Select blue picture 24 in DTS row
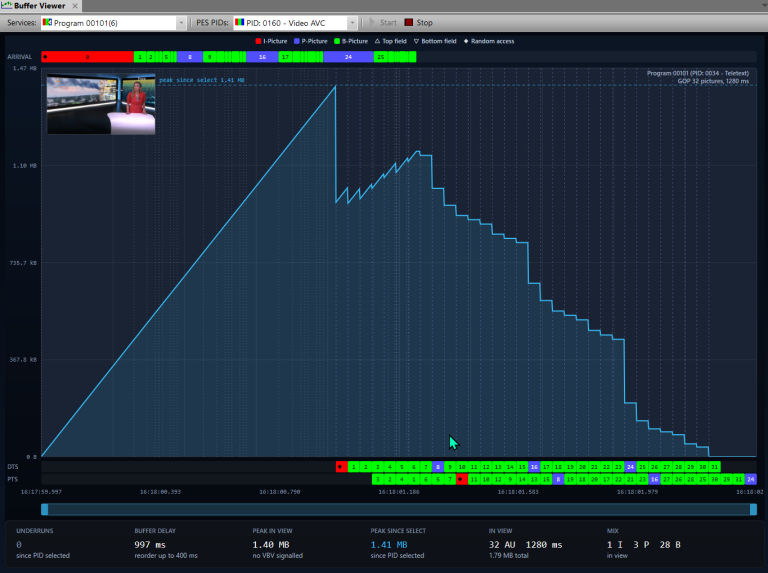 (x=630, y=467)
